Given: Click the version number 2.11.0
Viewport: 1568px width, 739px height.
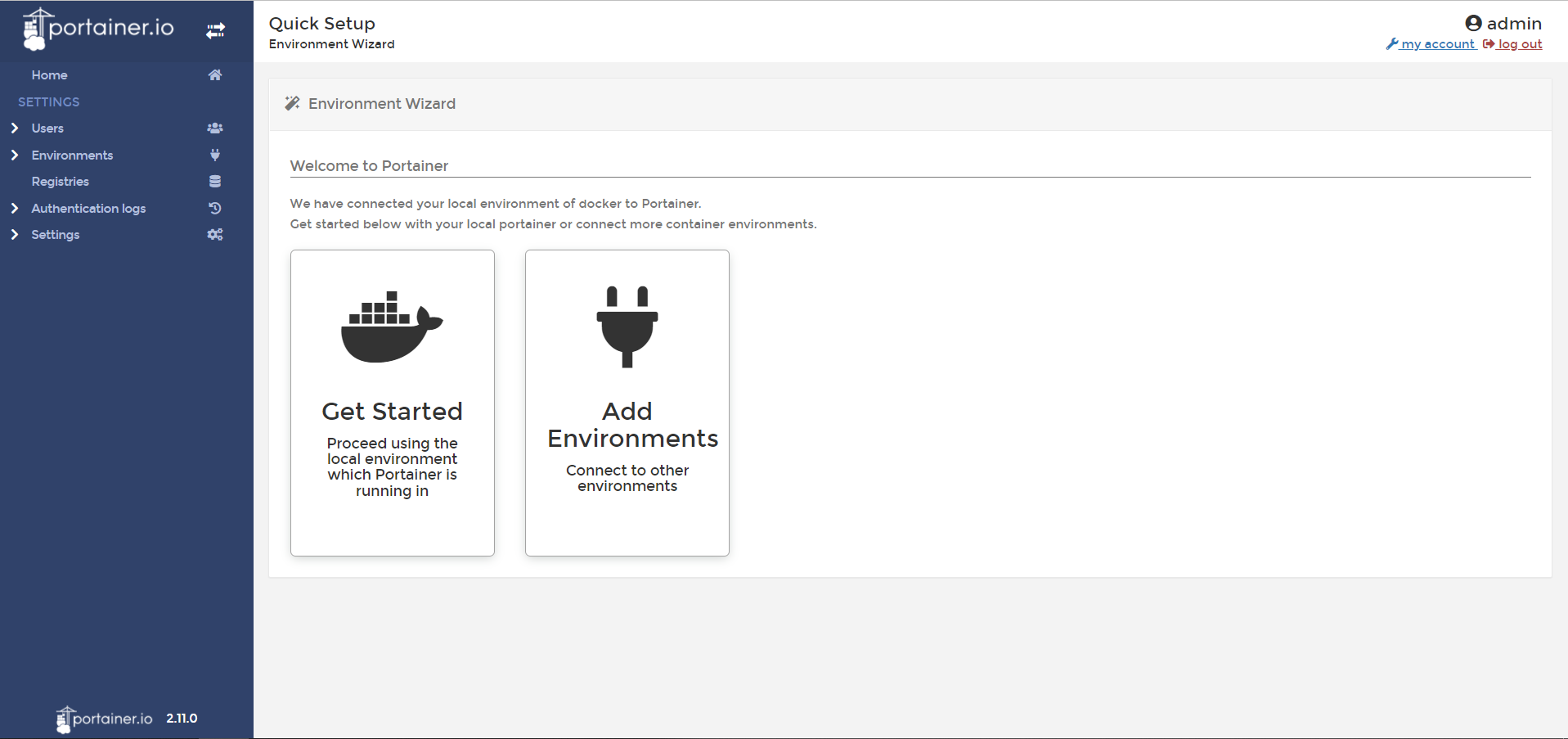Looking at the screenshot, I should 182,718.
